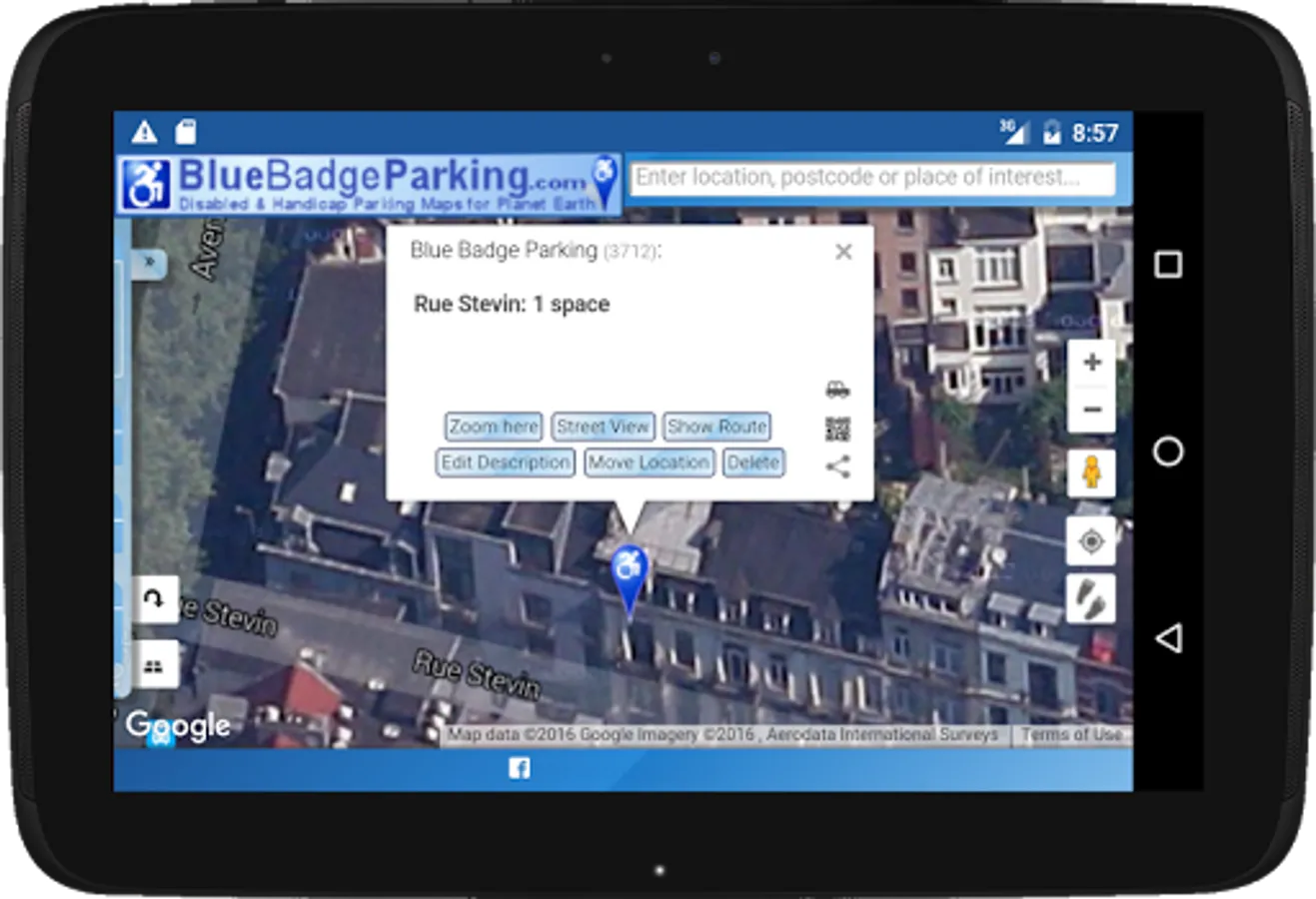Open Street View from the popup
Screen dimensions: 1316x899
tap(603, 427)
